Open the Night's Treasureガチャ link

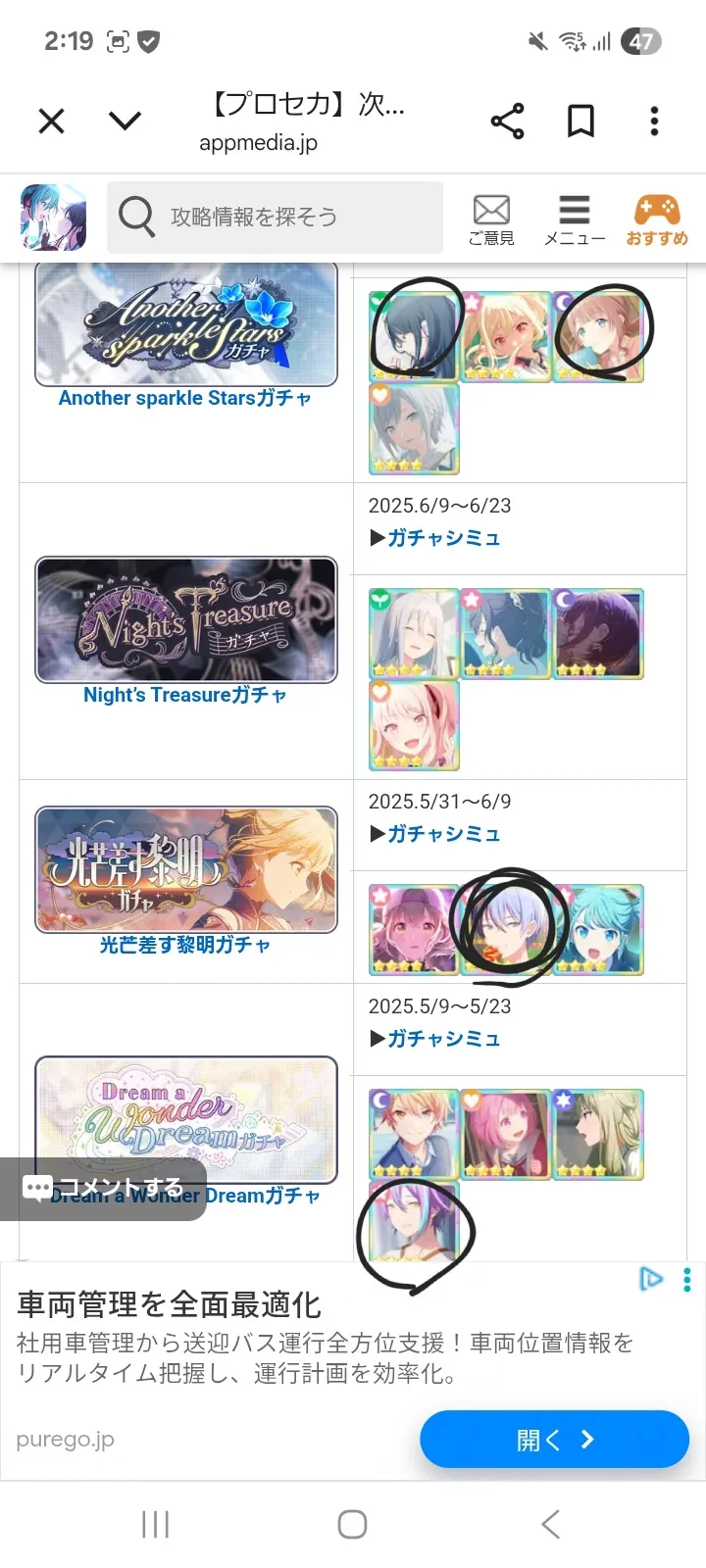coord(185,695)
